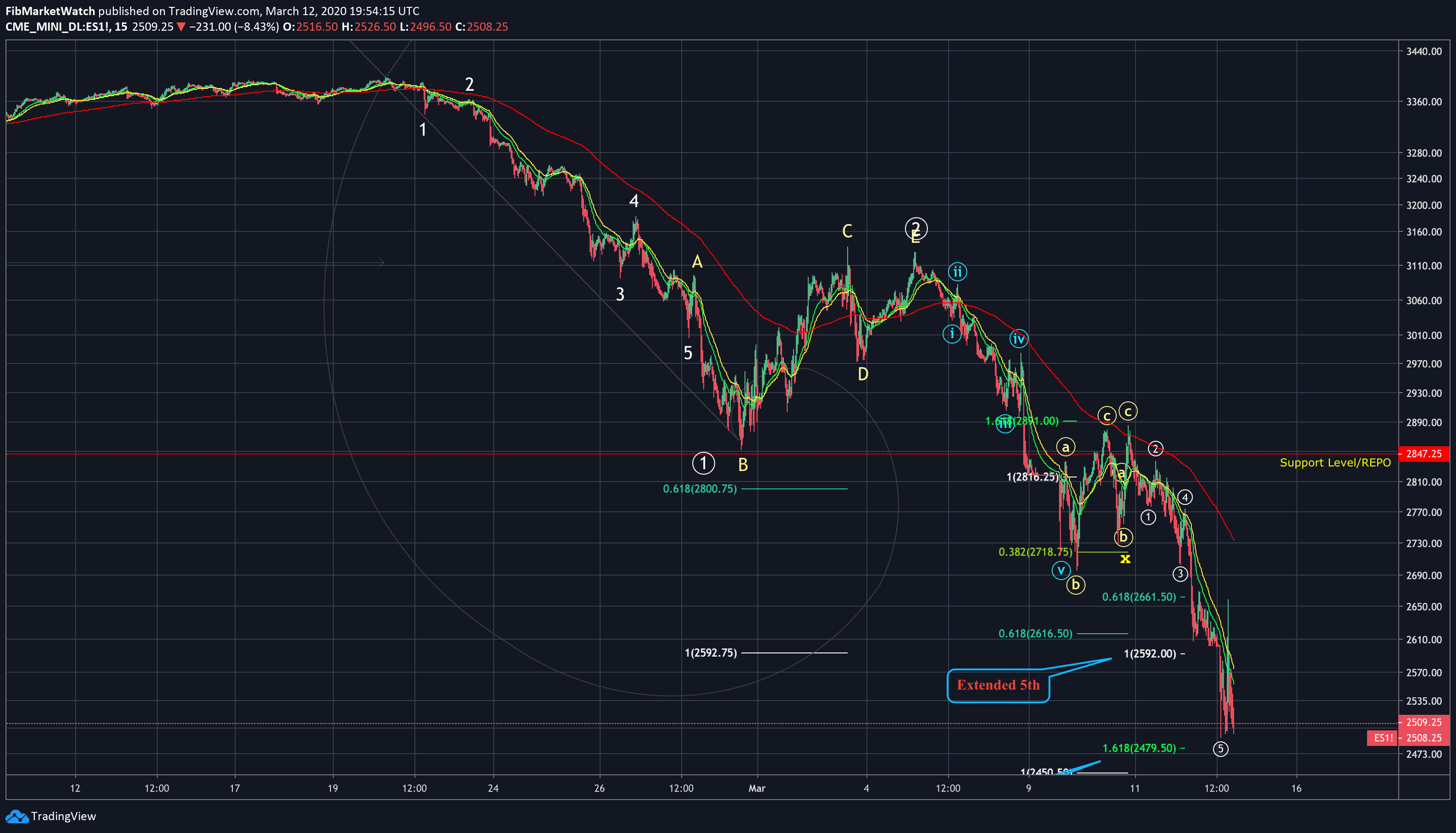Click the high price value 2526.50
This screenshot has height=833, width=1456.
[x=375, y=27]
